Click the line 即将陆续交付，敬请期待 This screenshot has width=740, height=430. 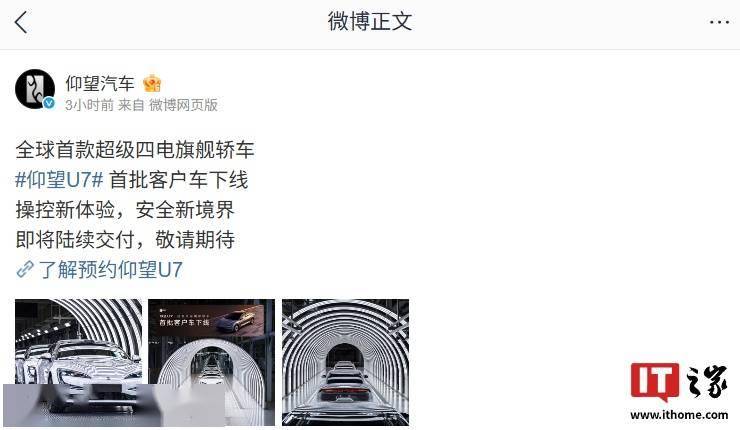coord(125,240)
